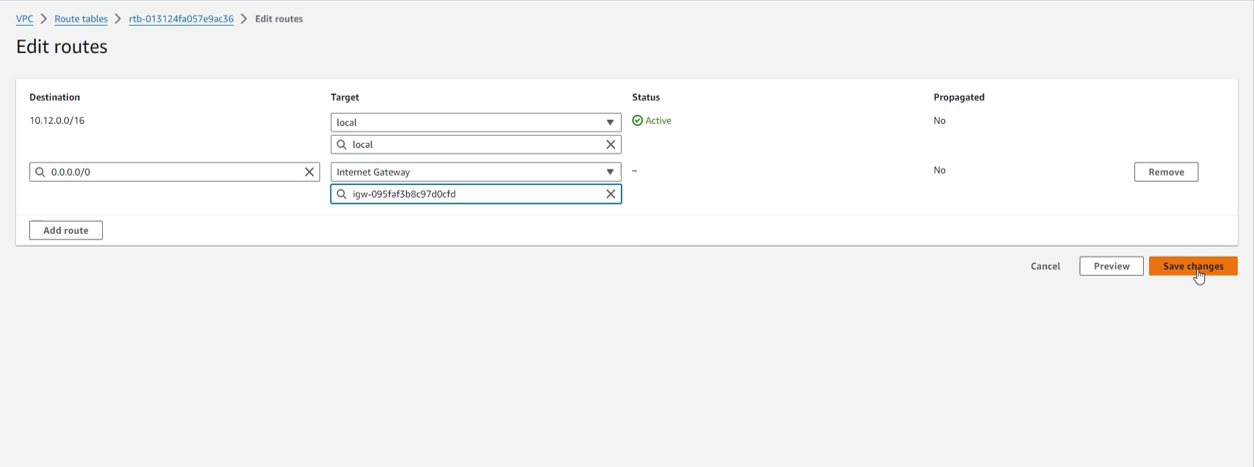
Task: Clear the 0.0.0.0/0 destination field
Action: coord(309,172)
